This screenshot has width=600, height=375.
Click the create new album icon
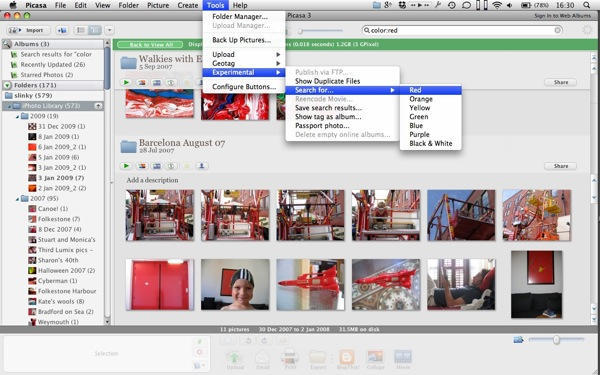[62, 30]
